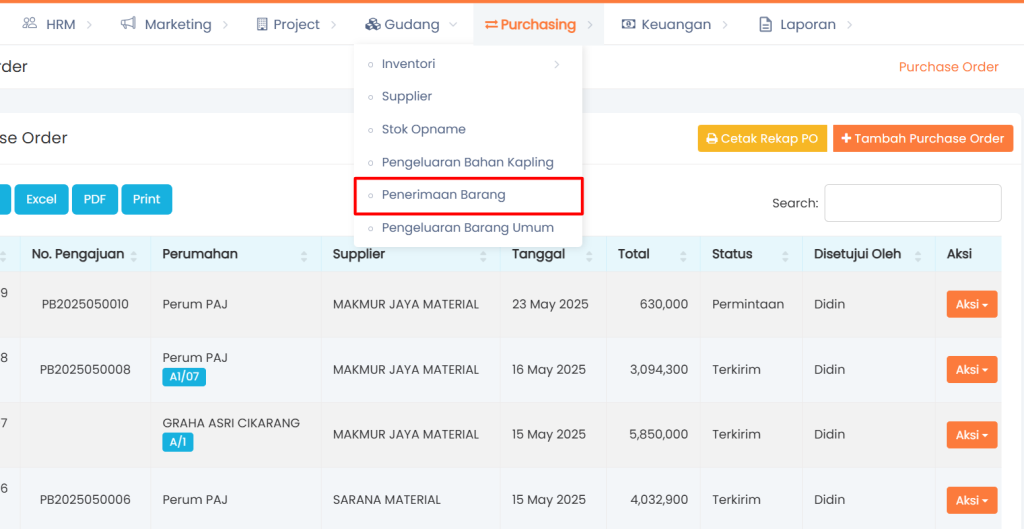The width and height of the screenshot is (1024, 529).
Task: Export table using the Excel button
Action: pos(41,199)
